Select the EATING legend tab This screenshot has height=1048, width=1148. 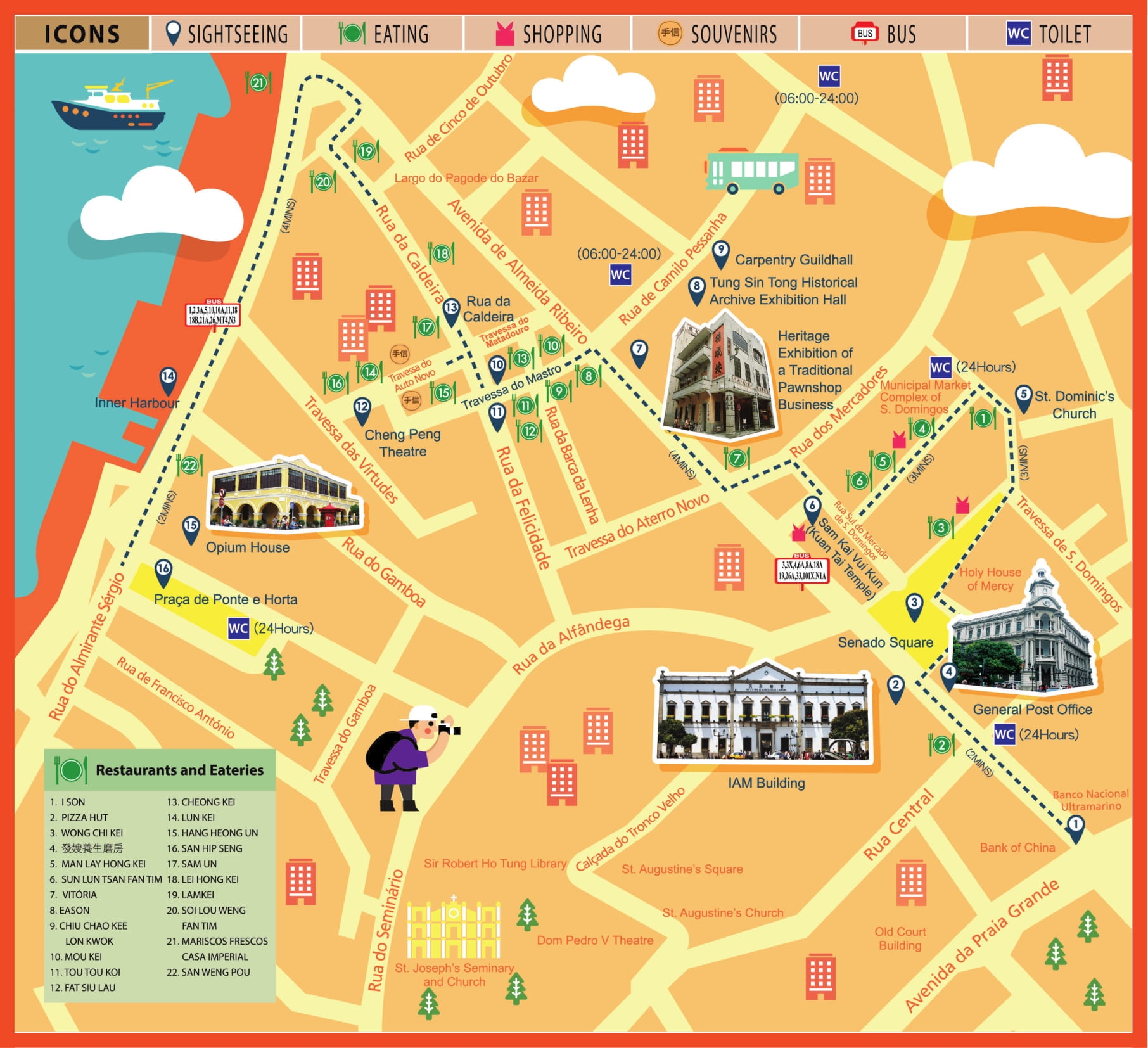383,34
